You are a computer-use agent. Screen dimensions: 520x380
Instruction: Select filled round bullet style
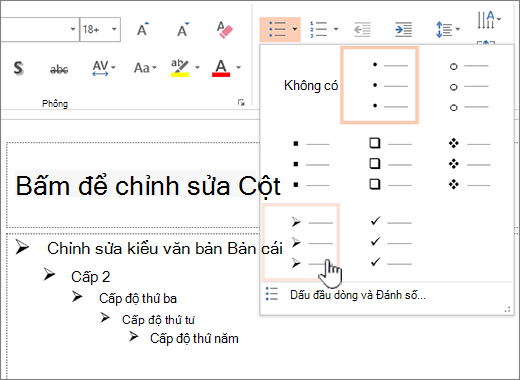tap(379, 85)
